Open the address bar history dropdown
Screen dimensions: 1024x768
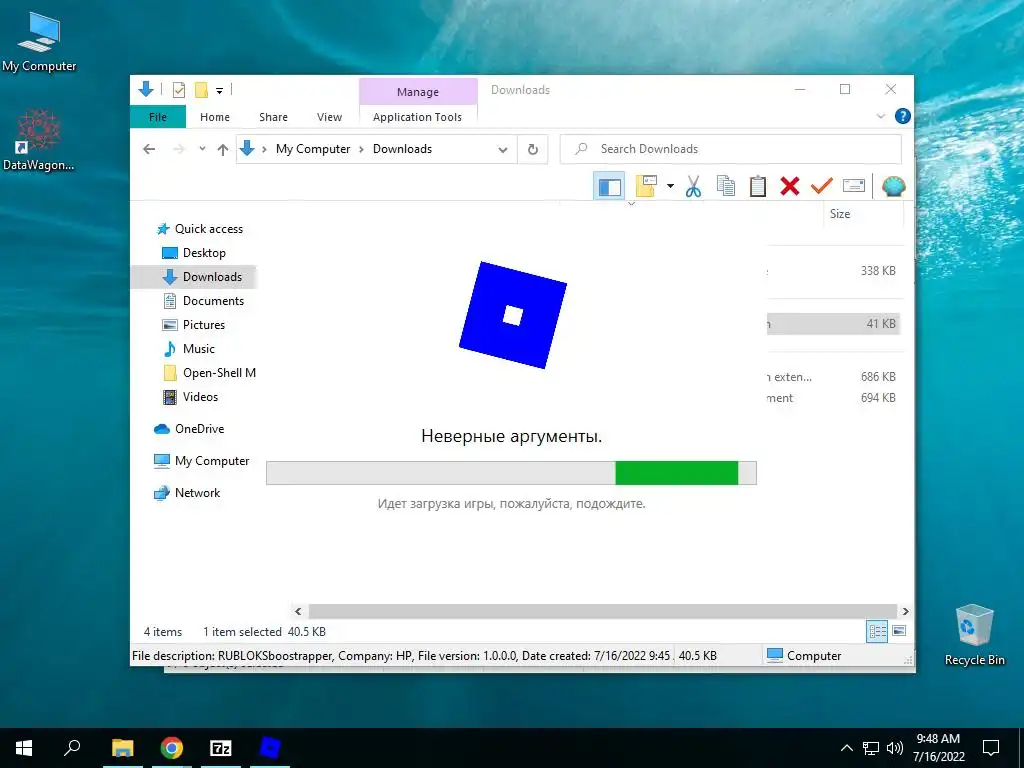(x=503, y=150)
